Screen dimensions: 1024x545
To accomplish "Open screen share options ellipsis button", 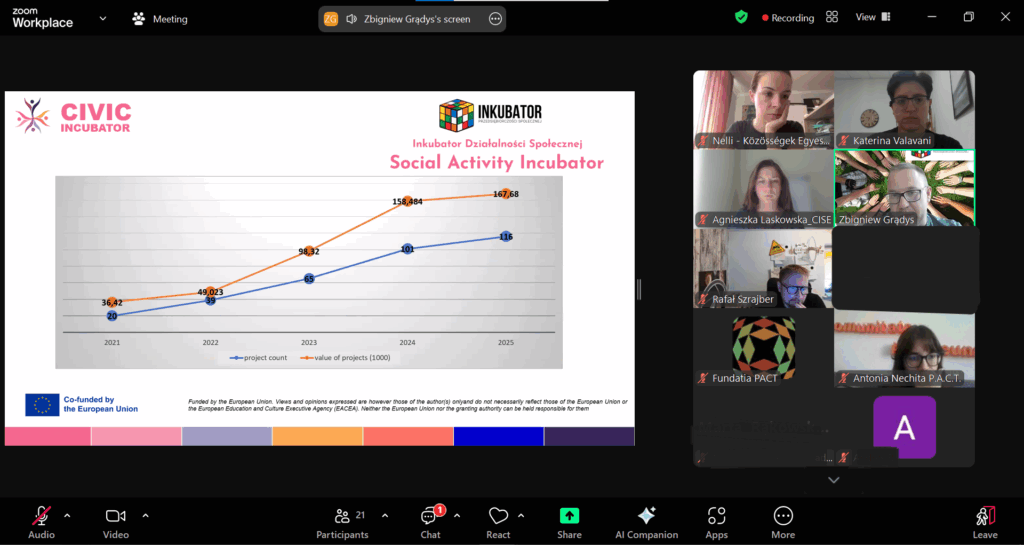I will click(x=494, y=19).
